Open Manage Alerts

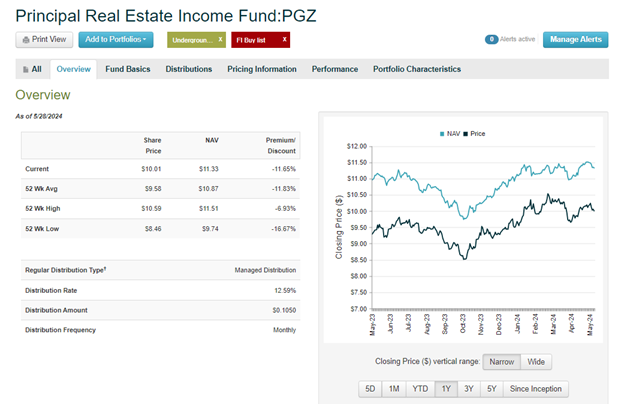(575, 39)
